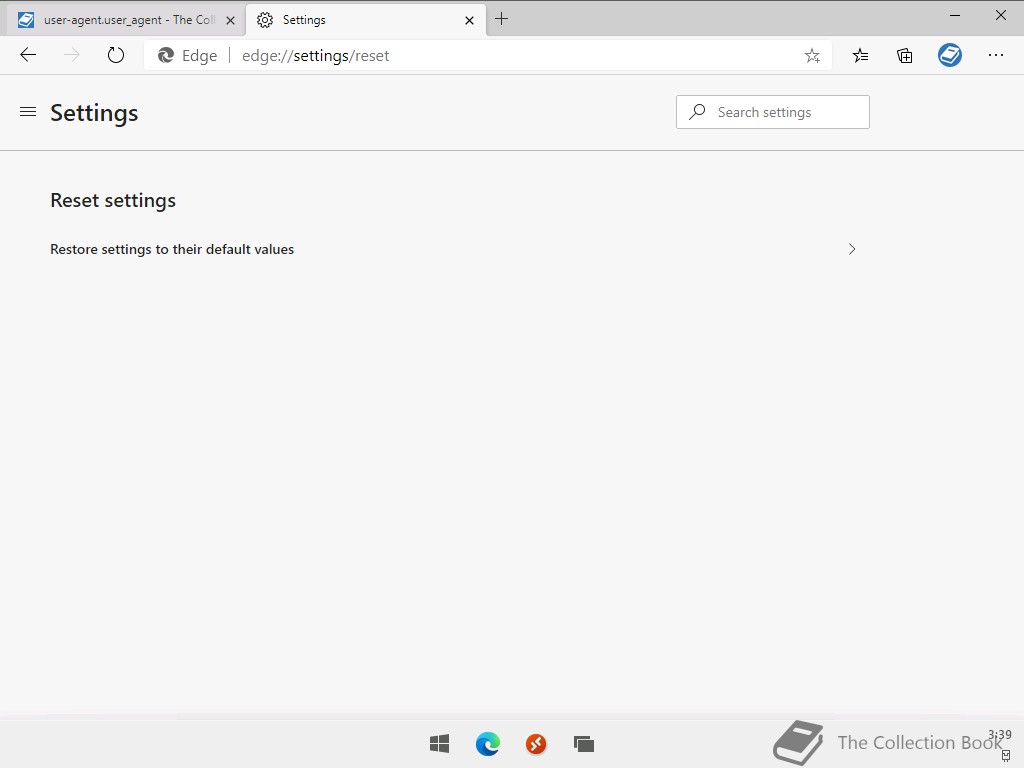Switch to the Settings tab
The height and width of the screenshot is (768, 1024).
[x=366, y=20]
